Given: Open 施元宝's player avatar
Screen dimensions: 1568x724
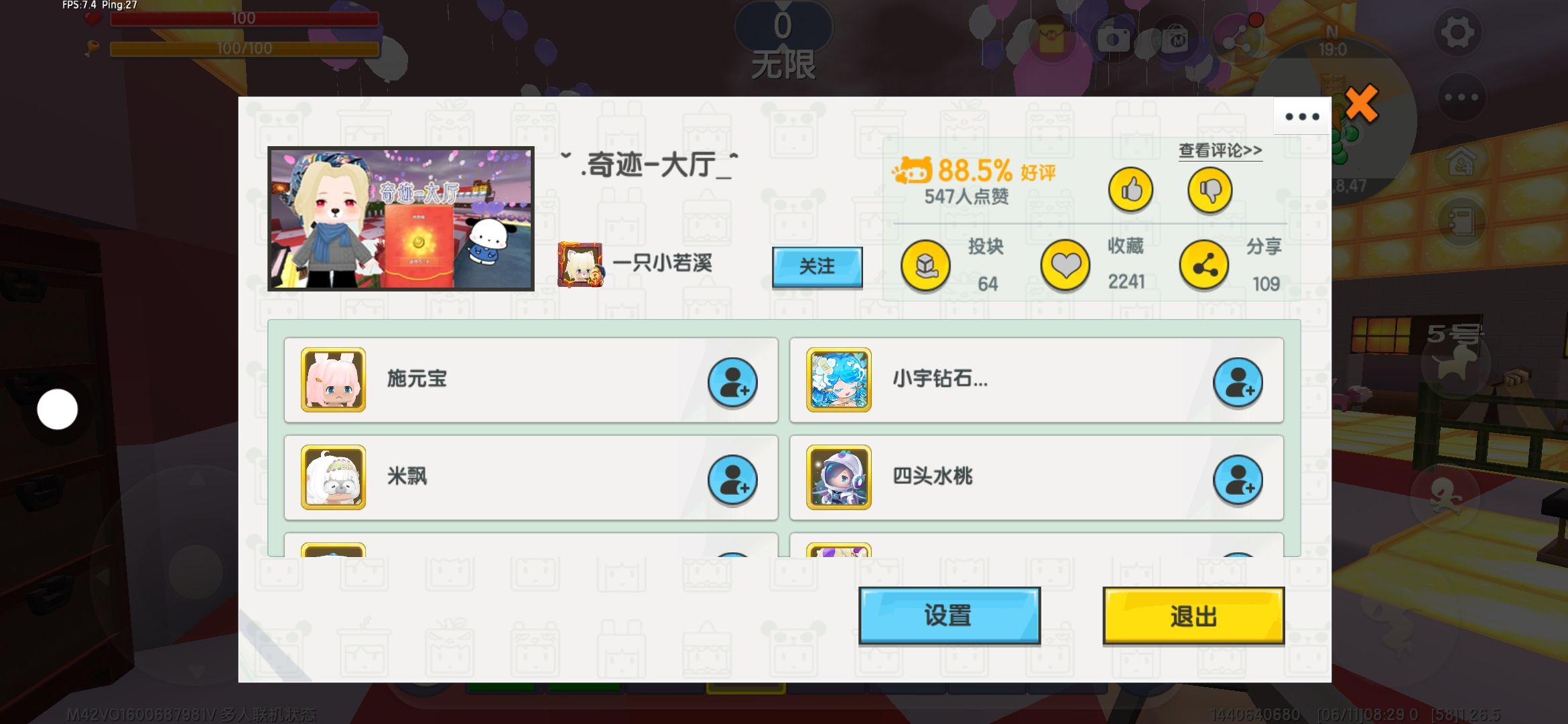Looking at the screenshot, I should click(x=333, y=379).
